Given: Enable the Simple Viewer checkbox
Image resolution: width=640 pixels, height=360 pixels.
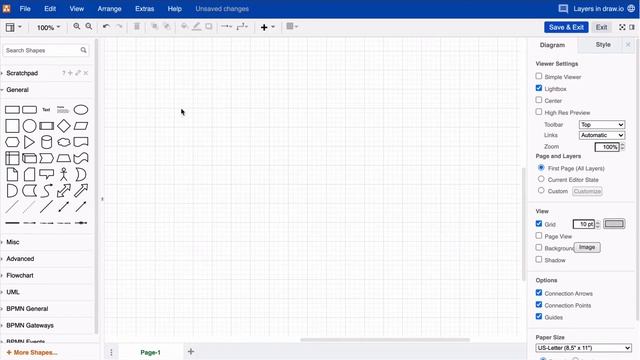Looking at the screenshot, I should pos(539,76).
